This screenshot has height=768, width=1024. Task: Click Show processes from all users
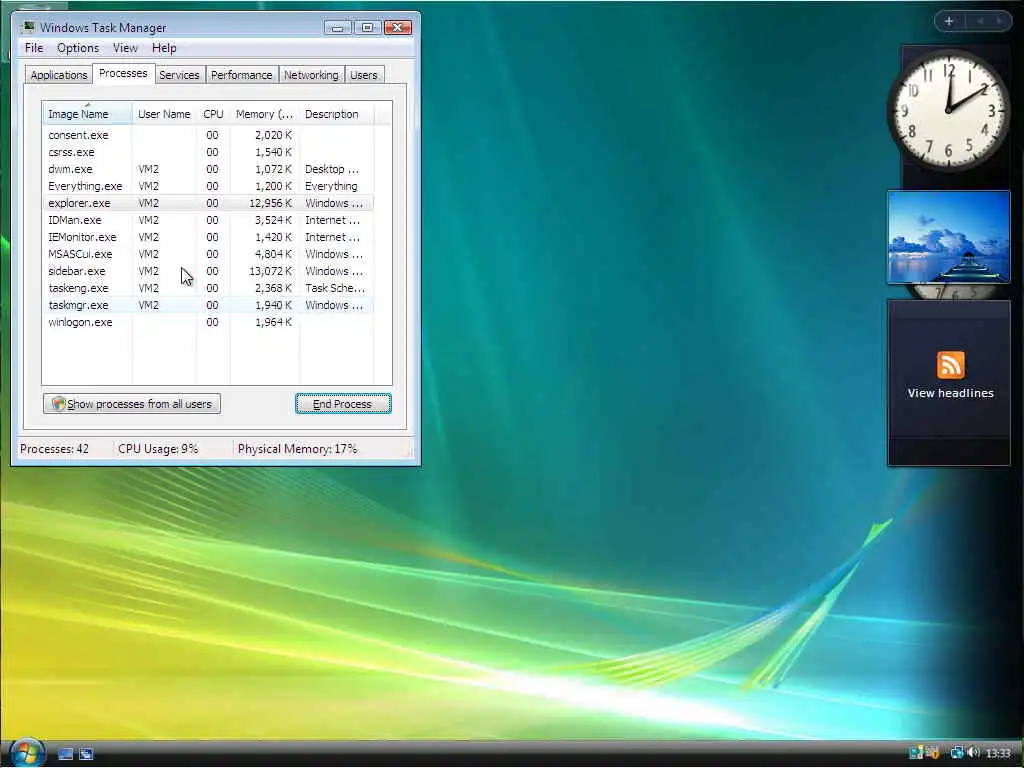tap(132, 404)
